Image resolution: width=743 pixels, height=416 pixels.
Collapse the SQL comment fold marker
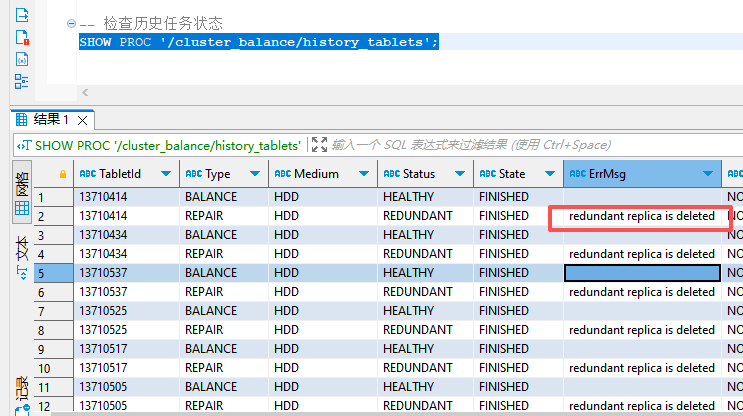click(x=71, y=23)
